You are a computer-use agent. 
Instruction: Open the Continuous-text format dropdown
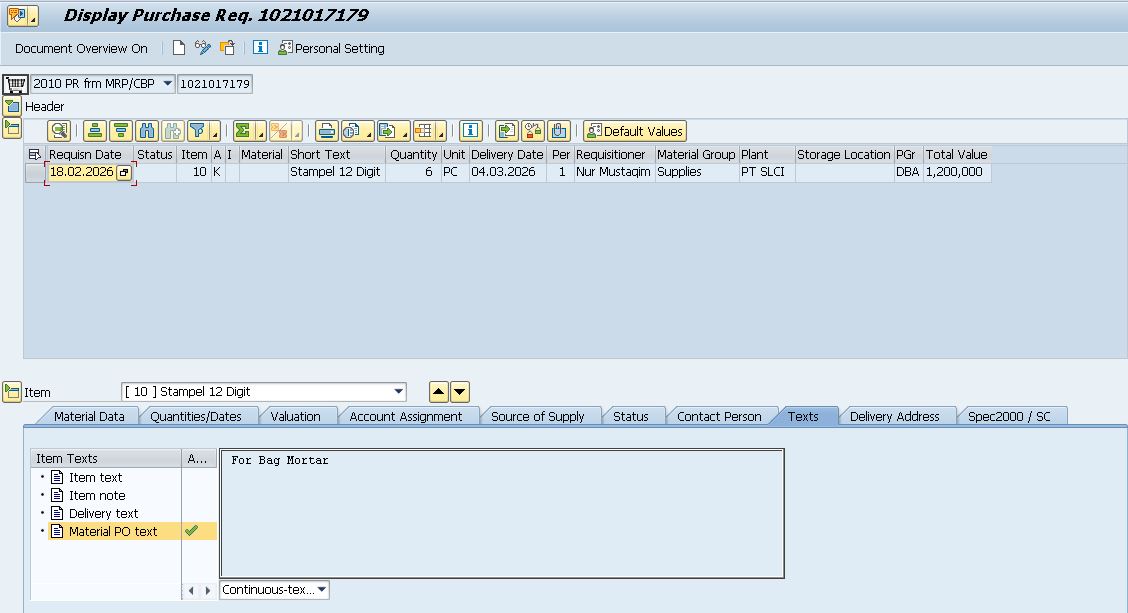tap(322, 590)
